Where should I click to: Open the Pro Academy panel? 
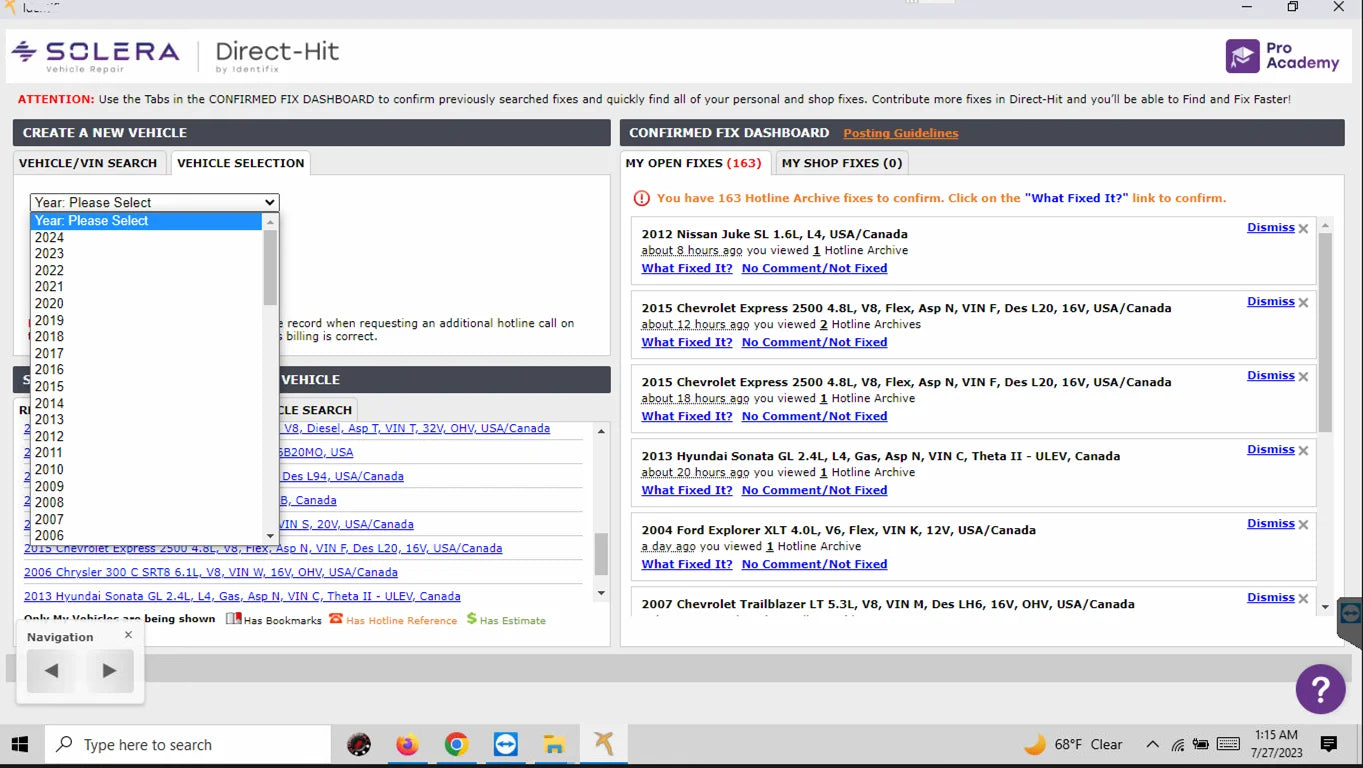click(1281, 57)
